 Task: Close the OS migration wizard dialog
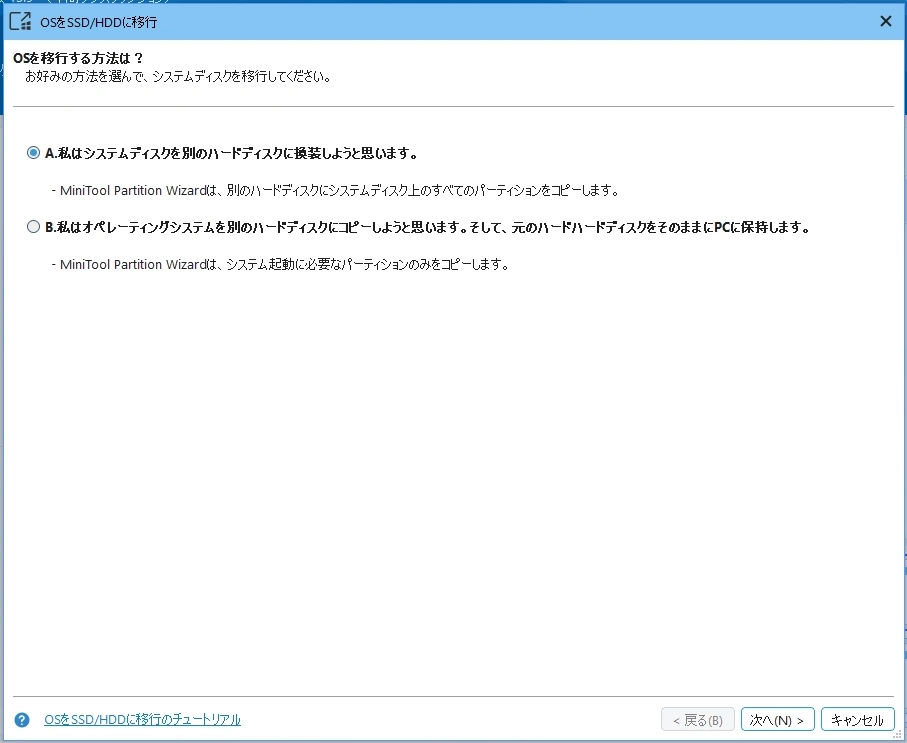(x=886, y=21)
